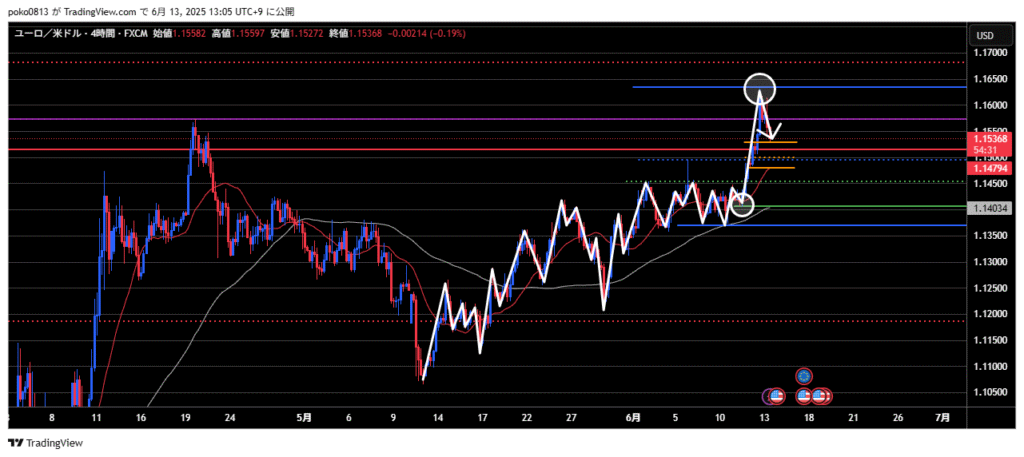Open the USD currency selector
This screenshot has width=1024, height=457.
(x=983, y=36)
